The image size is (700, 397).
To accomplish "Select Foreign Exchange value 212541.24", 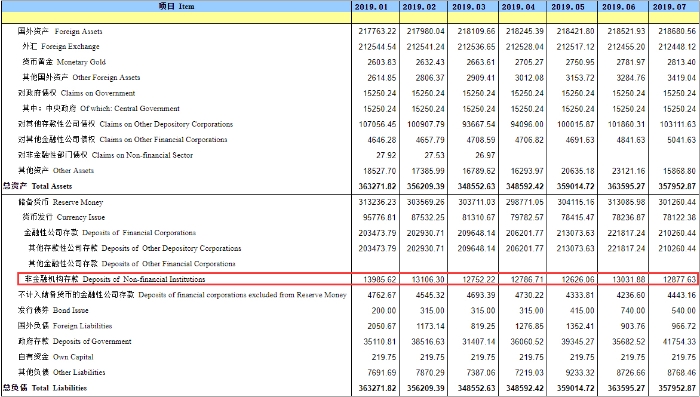I will tap(425, 46).
